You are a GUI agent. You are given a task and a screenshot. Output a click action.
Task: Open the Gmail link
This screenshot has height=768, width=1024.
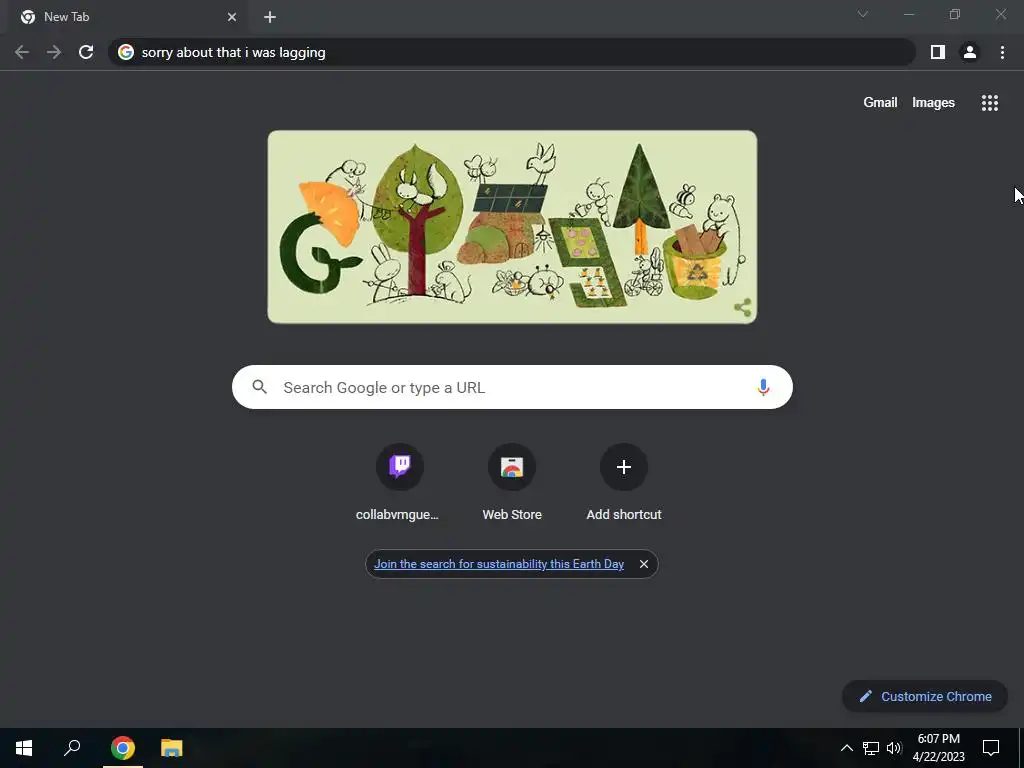pyautogui.click(x=880, y=103)
